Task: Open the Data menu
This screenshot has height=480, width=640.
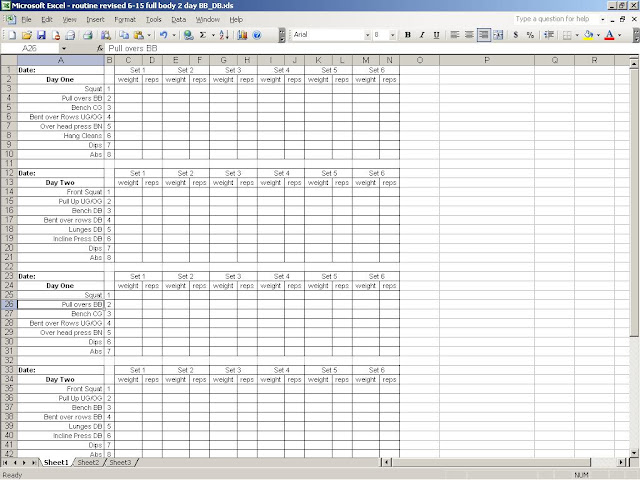Action: coord(178,20)
